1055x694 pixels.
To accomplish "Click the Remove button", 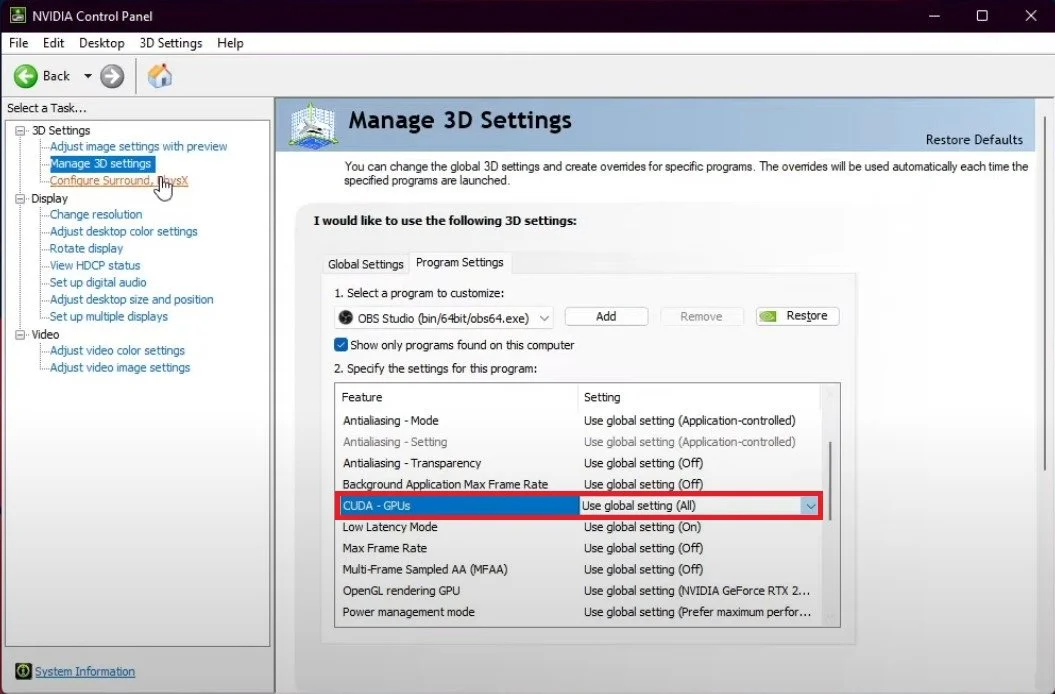I will 701,316.
